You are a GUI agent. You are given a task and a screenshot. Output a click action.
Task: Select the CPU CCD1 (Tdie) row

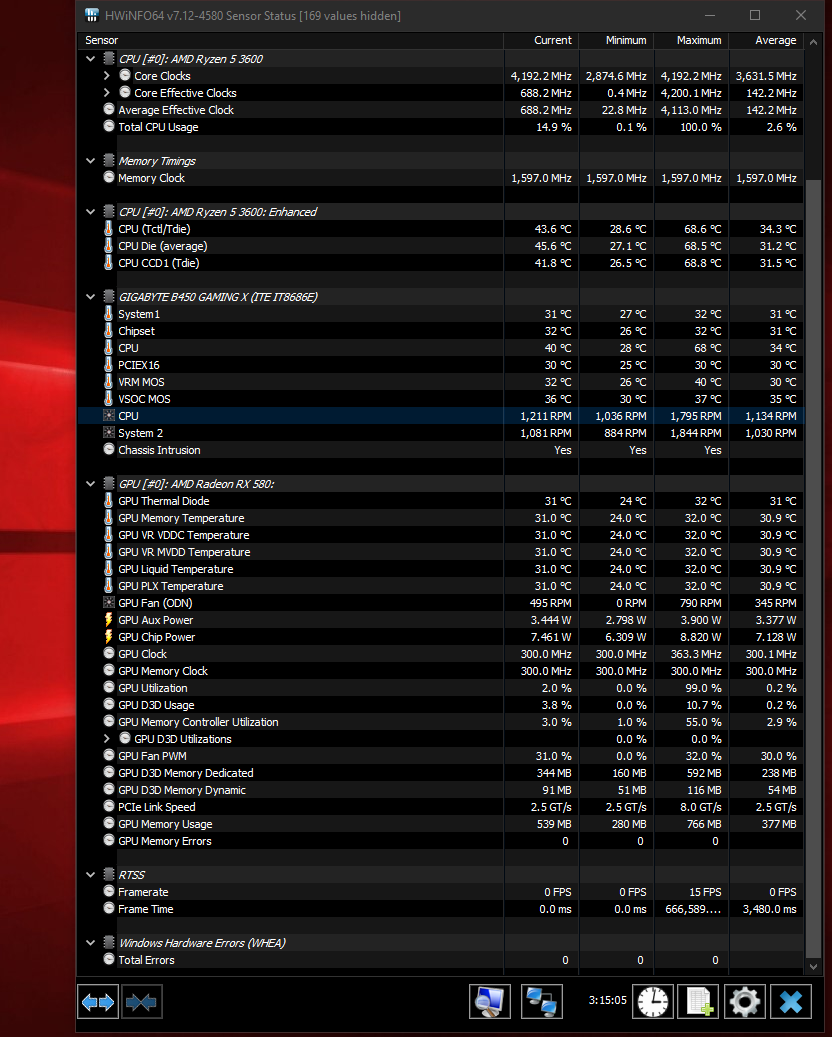pyautogui.click(x=441, y=263)
